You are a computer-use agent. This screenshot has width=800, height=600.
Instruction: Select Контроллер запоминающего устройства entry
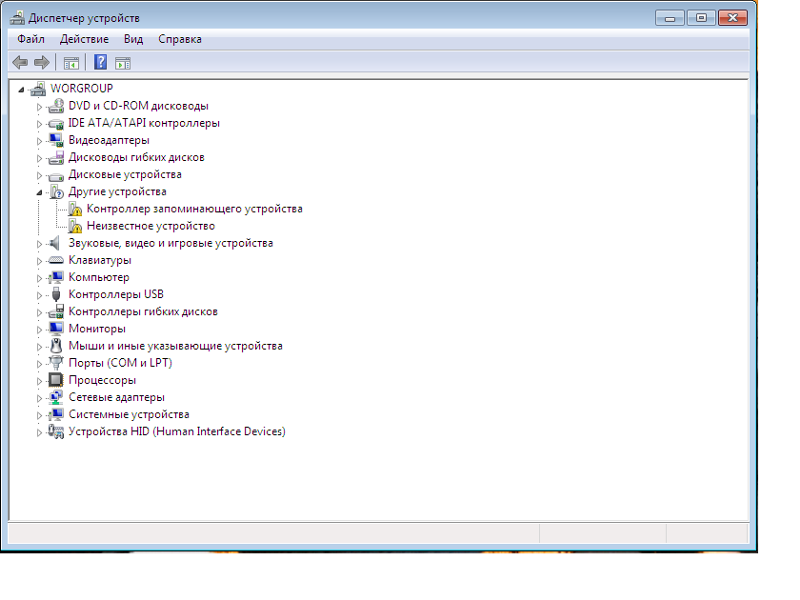coord(194,209)
